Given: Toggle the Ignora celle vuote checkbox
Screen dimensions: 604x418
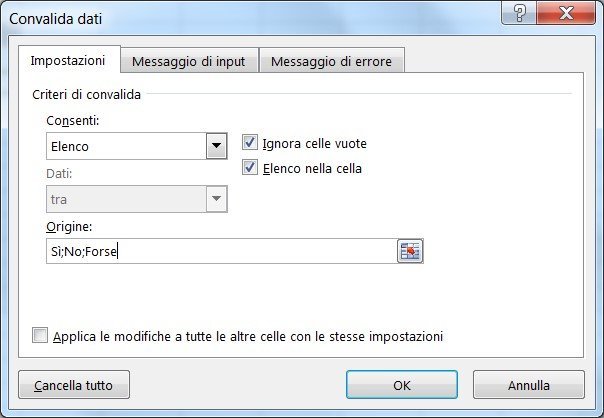Looking at the screenshot, I should pos(250,143).
